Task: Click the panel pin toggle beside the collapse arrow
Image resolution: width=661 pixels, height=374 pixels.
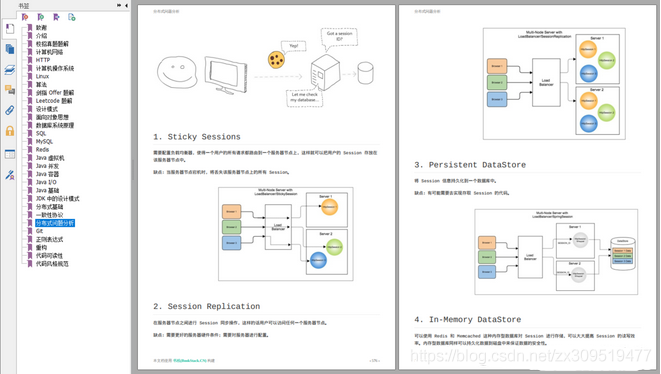Action: (x=119, y=5)
